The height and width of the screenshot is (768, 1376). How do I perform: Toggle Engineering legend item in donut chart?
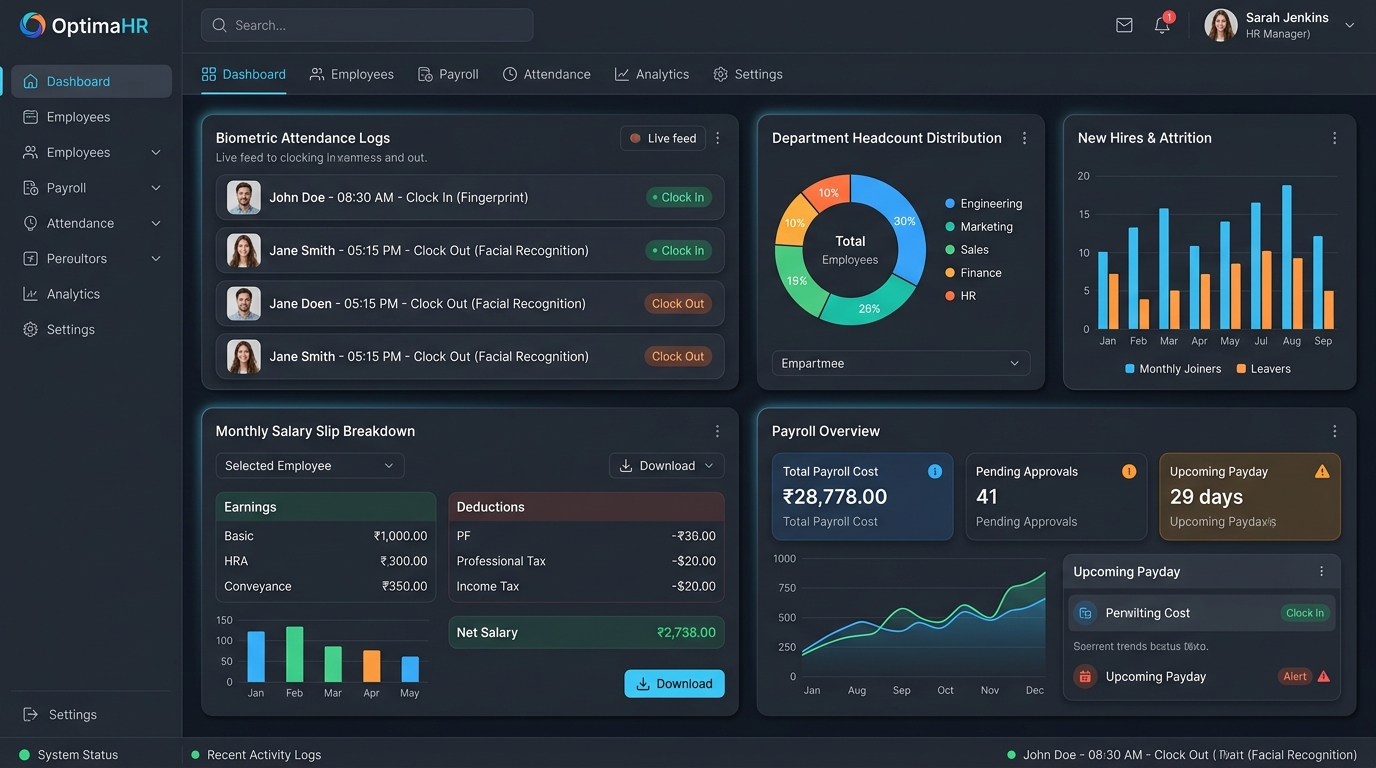[x=984, y=203]
